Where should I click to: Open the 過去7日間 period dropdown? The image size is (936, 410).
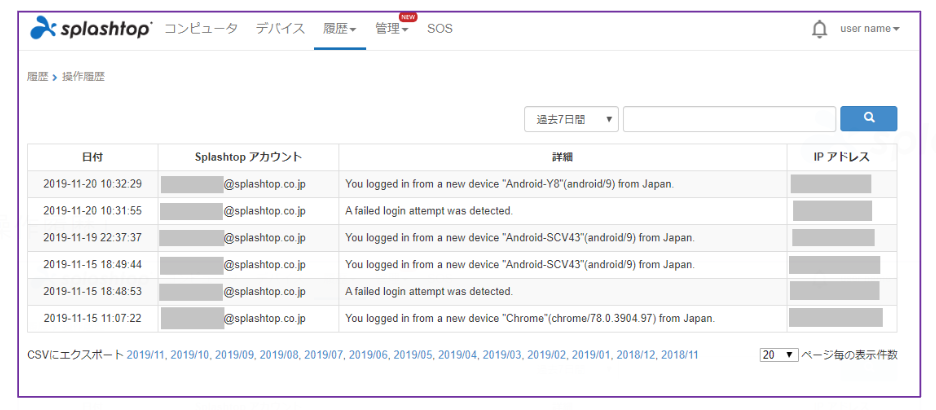pos(571,119)
